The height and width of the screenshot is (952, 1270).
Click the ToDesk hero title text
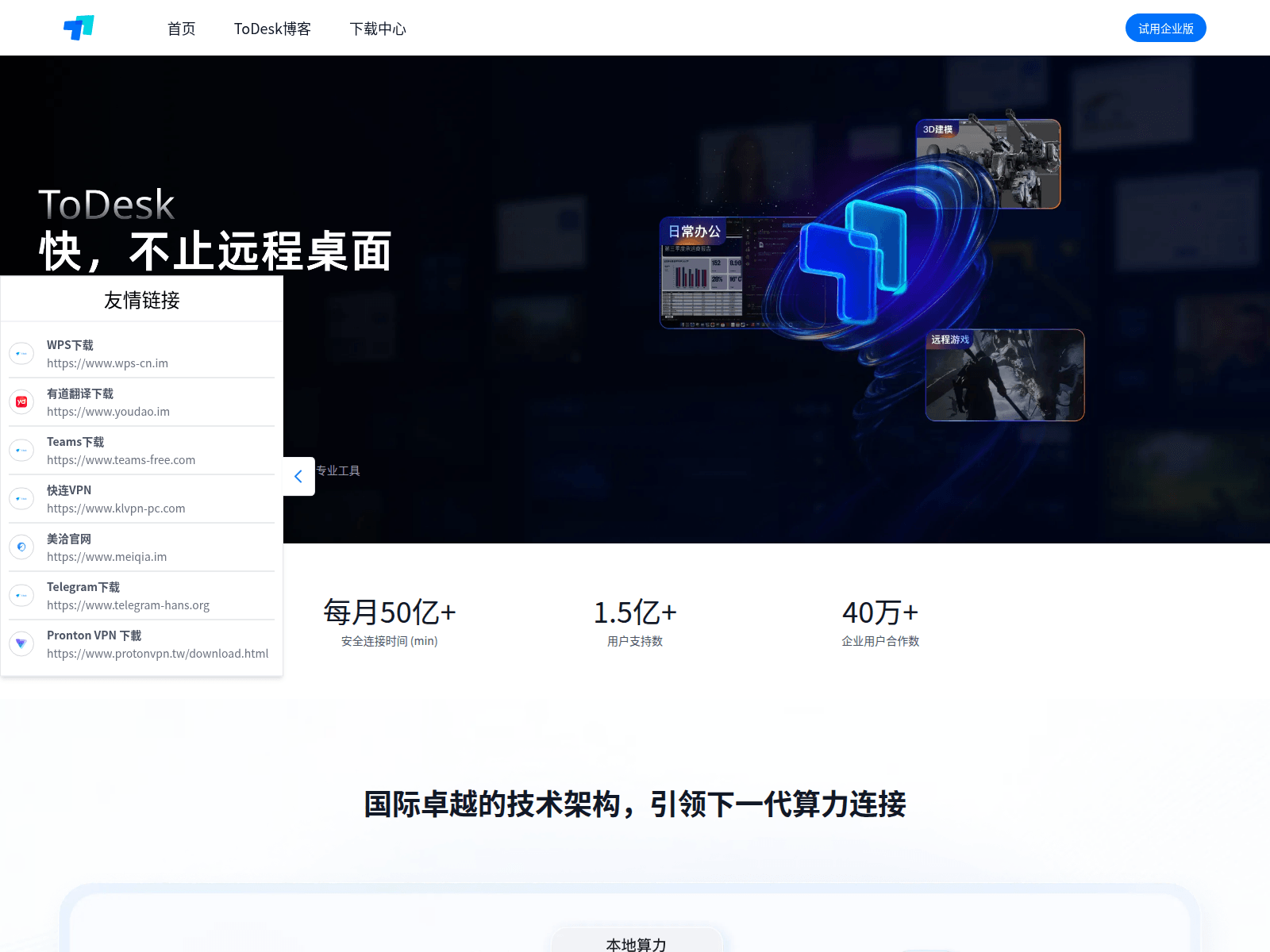[x=106, y=205]
